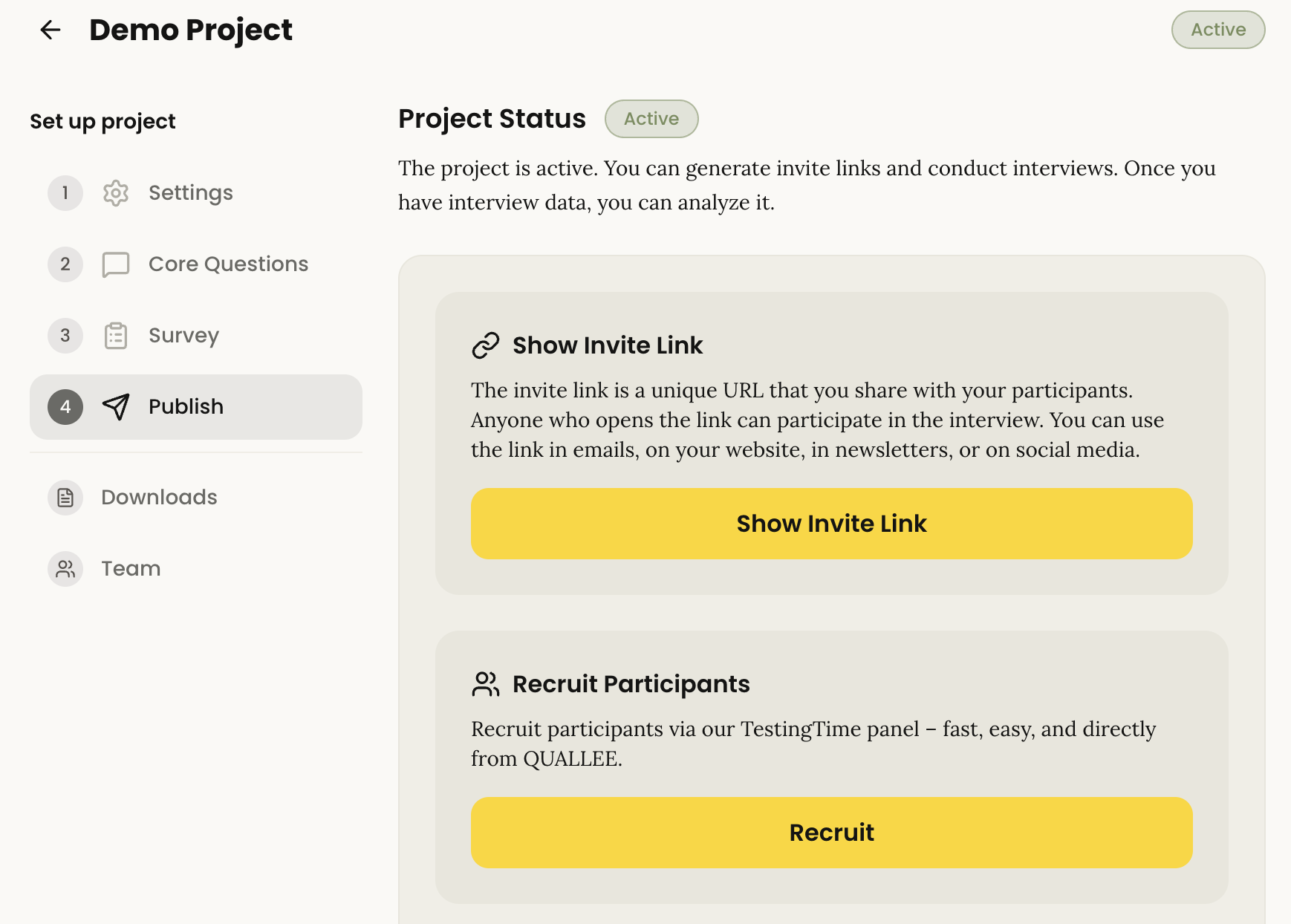
Task: Click the step number 1 circle
Action: click(x=65, y=193)
